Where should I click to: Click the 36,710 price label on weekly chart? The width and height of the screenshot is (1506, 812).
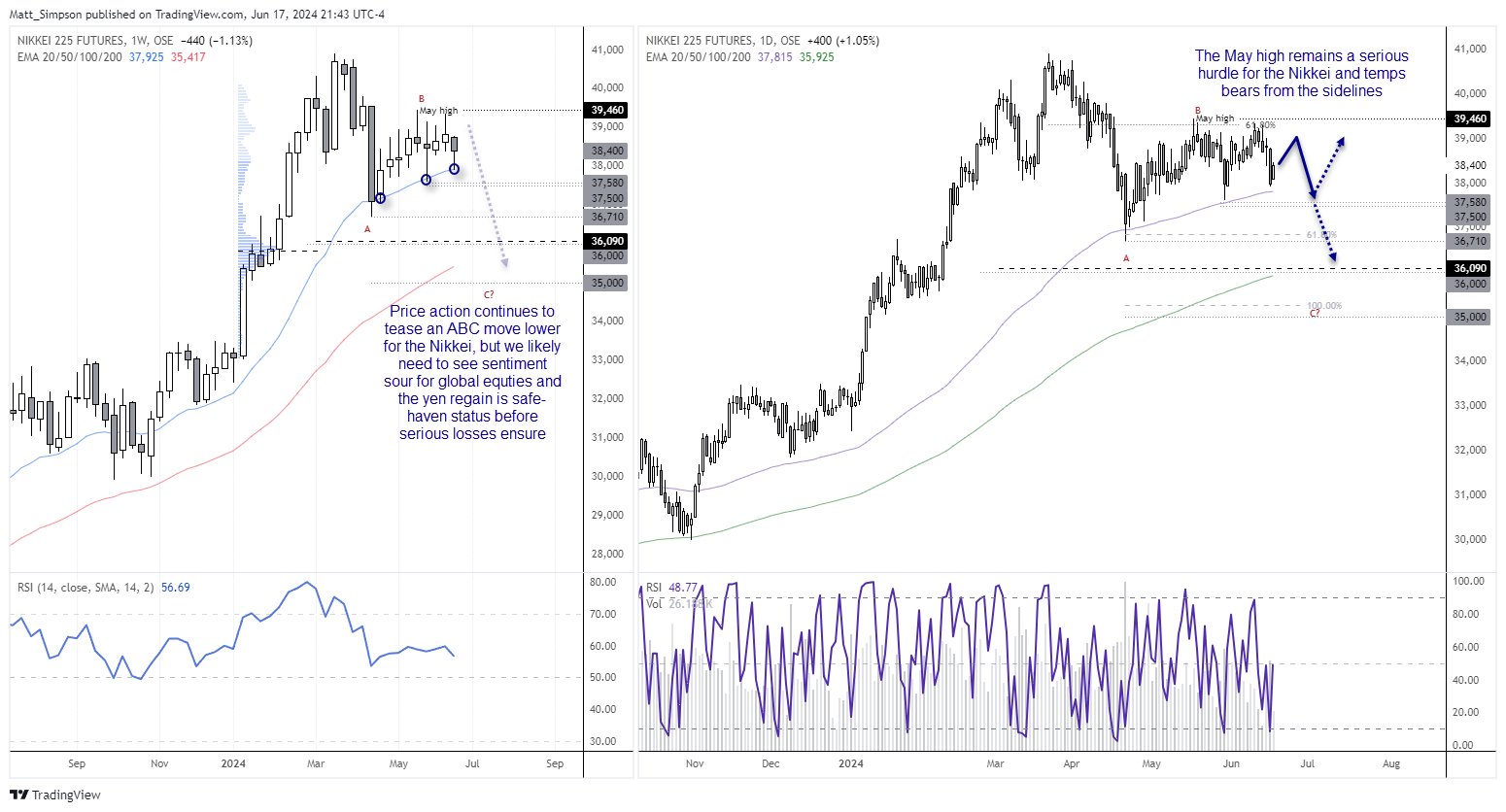click(607, 217)
